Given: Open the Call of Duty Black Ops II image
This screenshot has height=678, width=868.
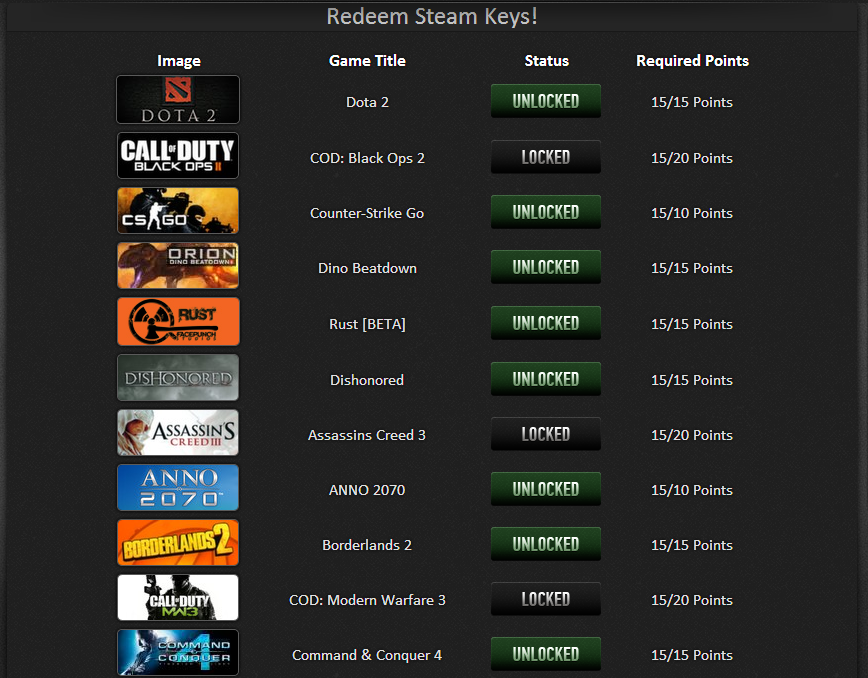Looking at the screenshot, I should tap(178, 156).
